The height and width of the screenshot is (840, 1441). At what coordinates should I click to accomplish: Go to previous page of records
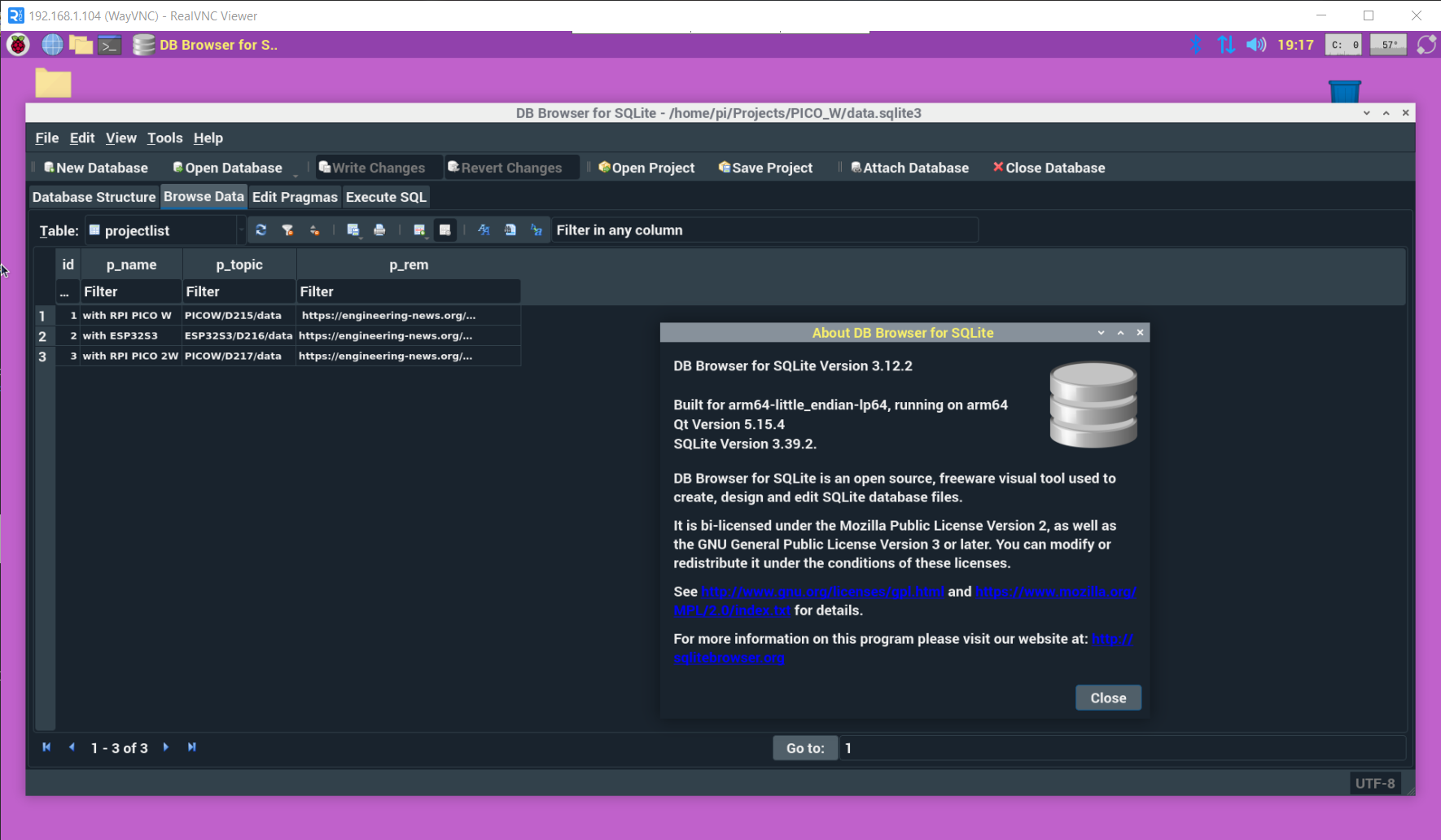(72, 747)
